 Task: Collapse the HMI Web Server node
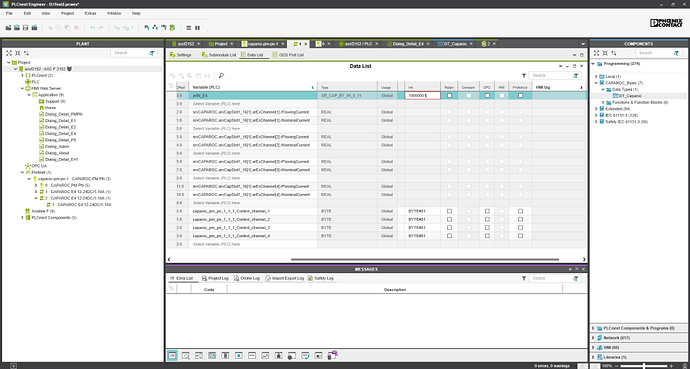tap(22, 88)
